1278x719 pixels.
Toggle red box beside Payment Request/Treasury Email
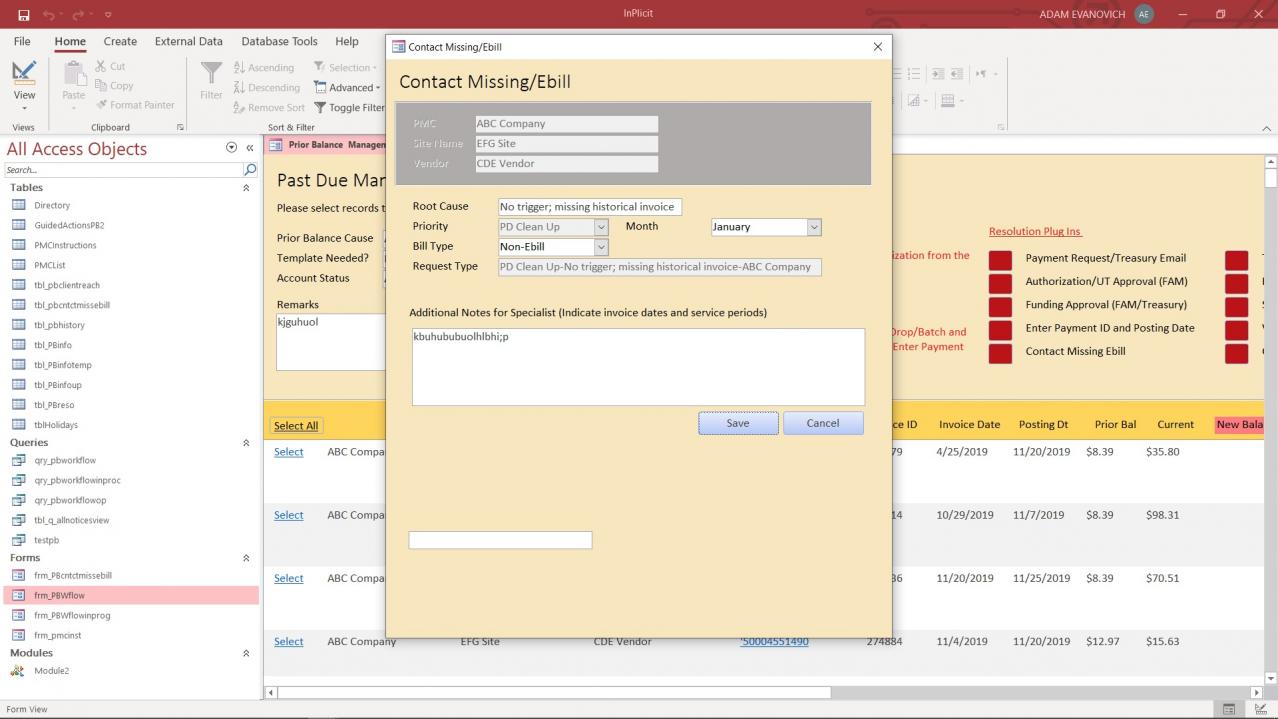pyautogui.click(x=1000, y=260)
